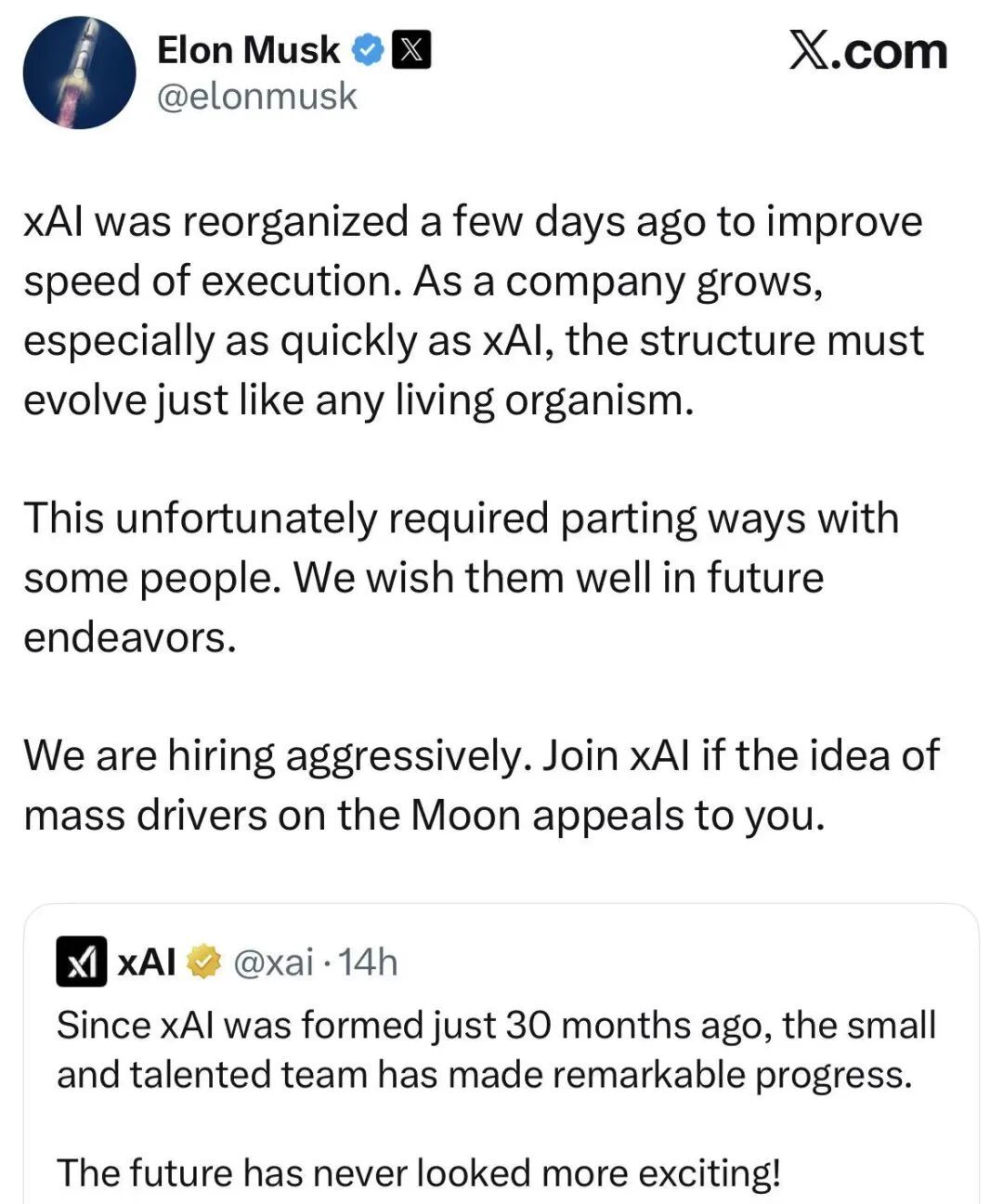Click the black X affiliation badge
This screenshot has height=1204, width=1003.
click(x=410, y=50)
